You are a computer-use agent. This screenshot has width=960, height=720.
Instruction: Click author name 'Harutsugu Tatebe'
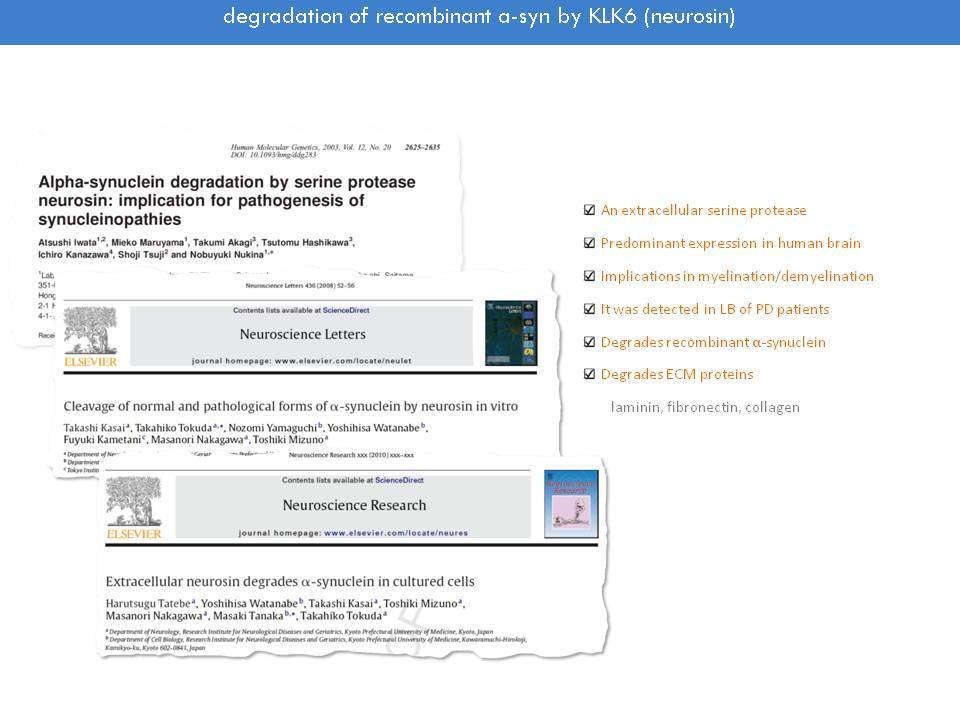coord(148,604)
